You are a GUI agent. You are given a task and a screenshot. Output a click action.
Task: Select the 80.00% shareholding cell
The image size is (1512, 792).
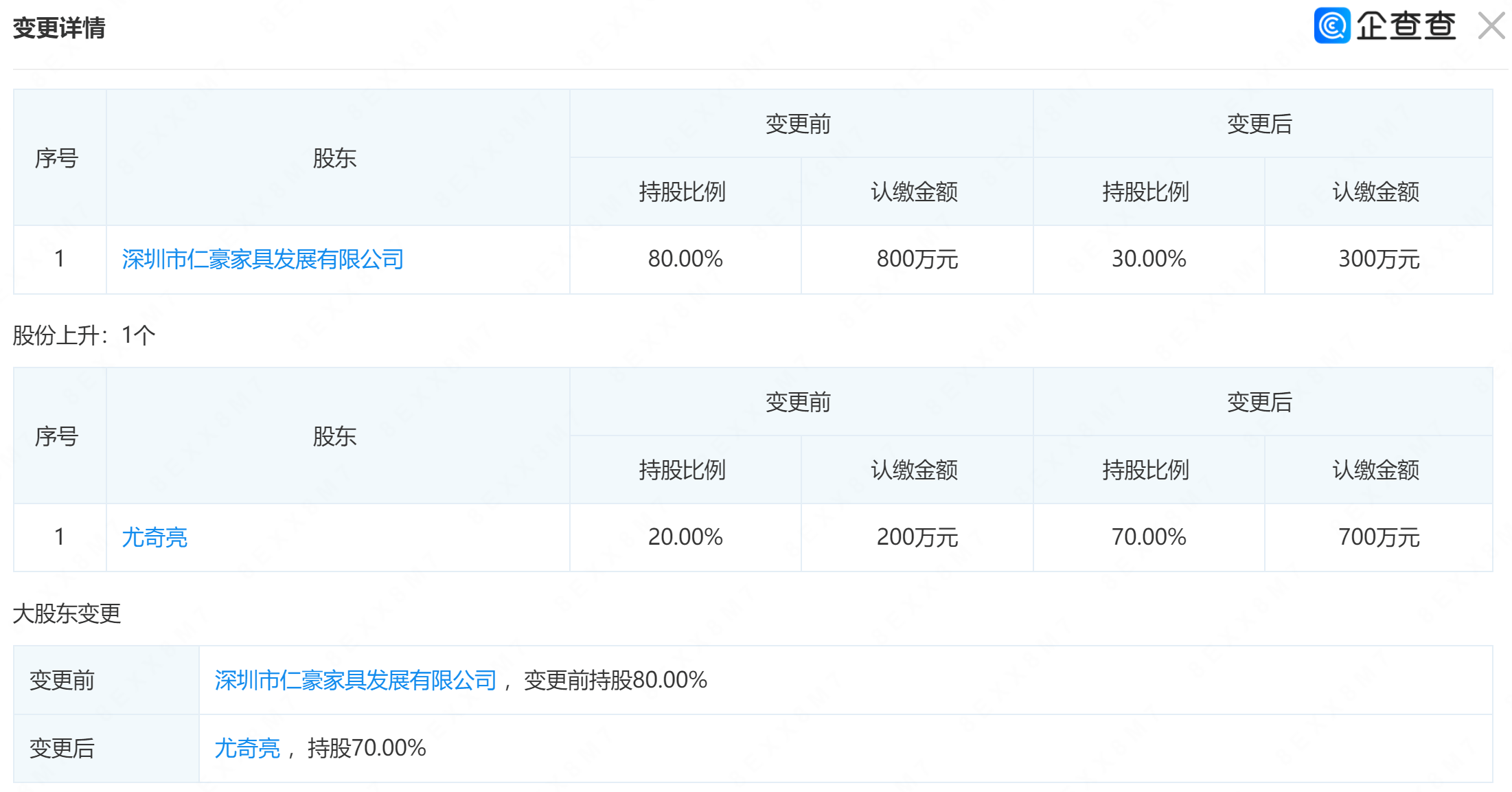coord(685,259)
